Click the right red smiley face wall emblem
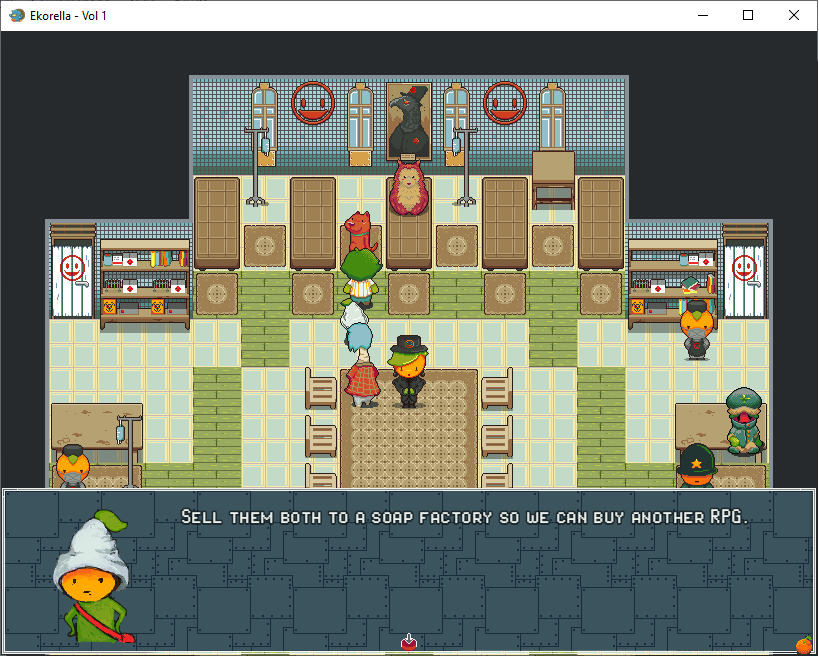The image size is (819, 656). point(505,103)
